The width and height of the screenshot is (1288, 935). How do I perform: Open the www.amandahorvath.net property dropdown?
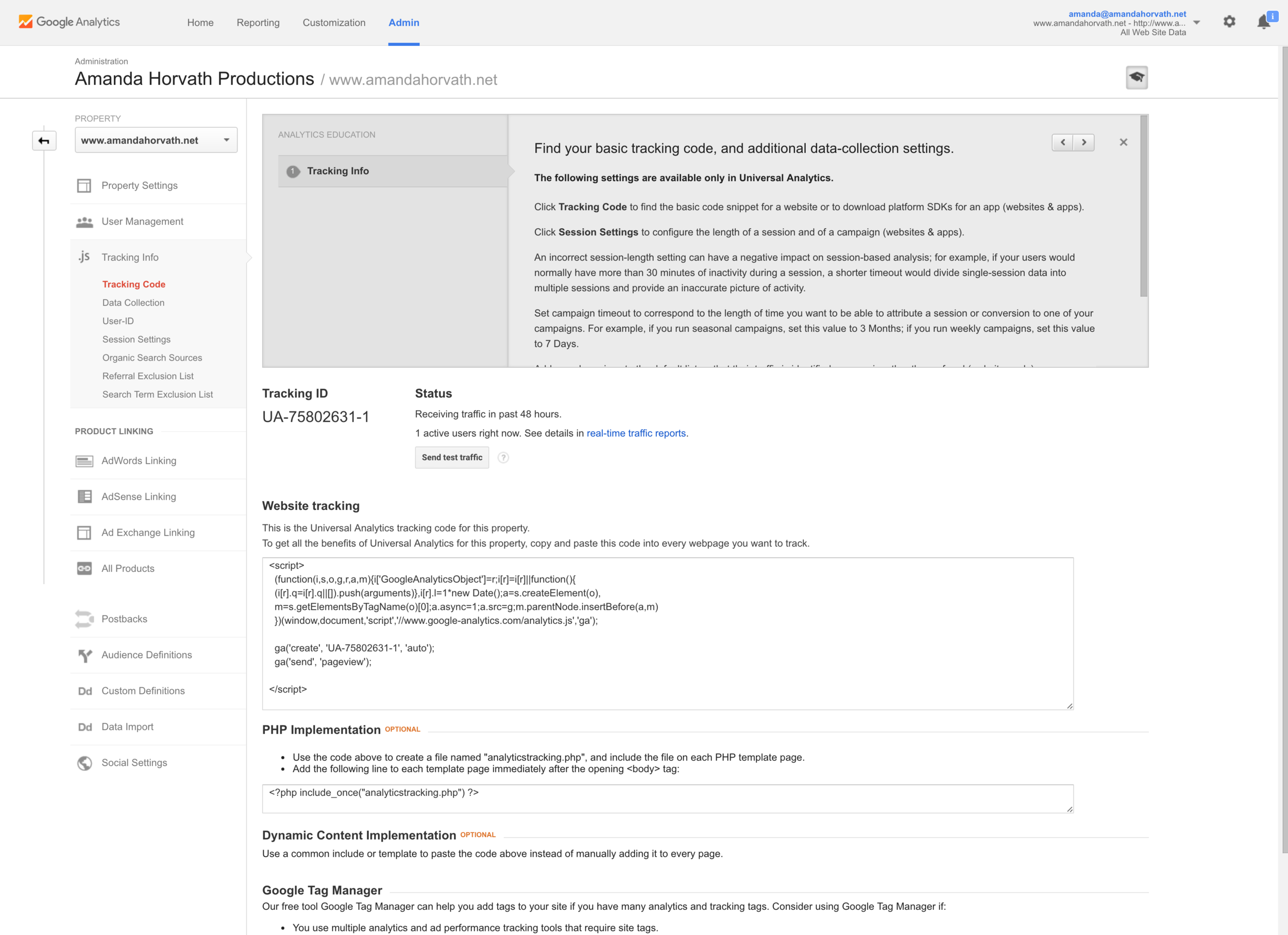coord(156,140)
